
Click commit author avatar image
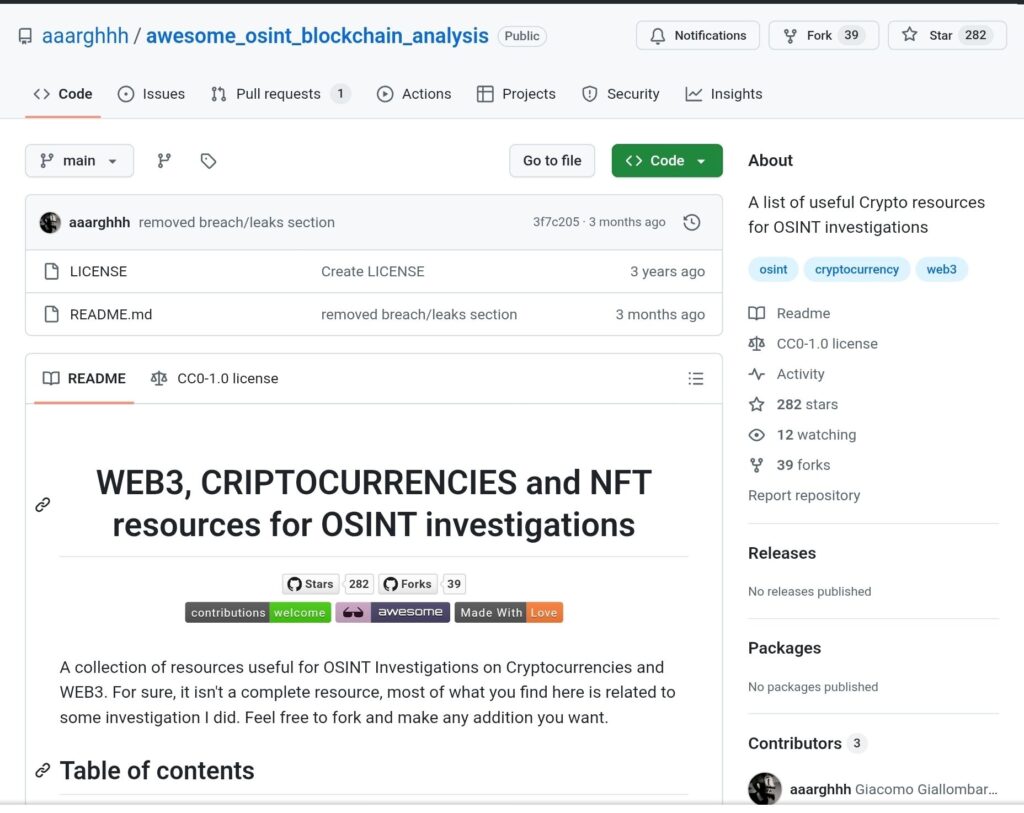[50, 223]
